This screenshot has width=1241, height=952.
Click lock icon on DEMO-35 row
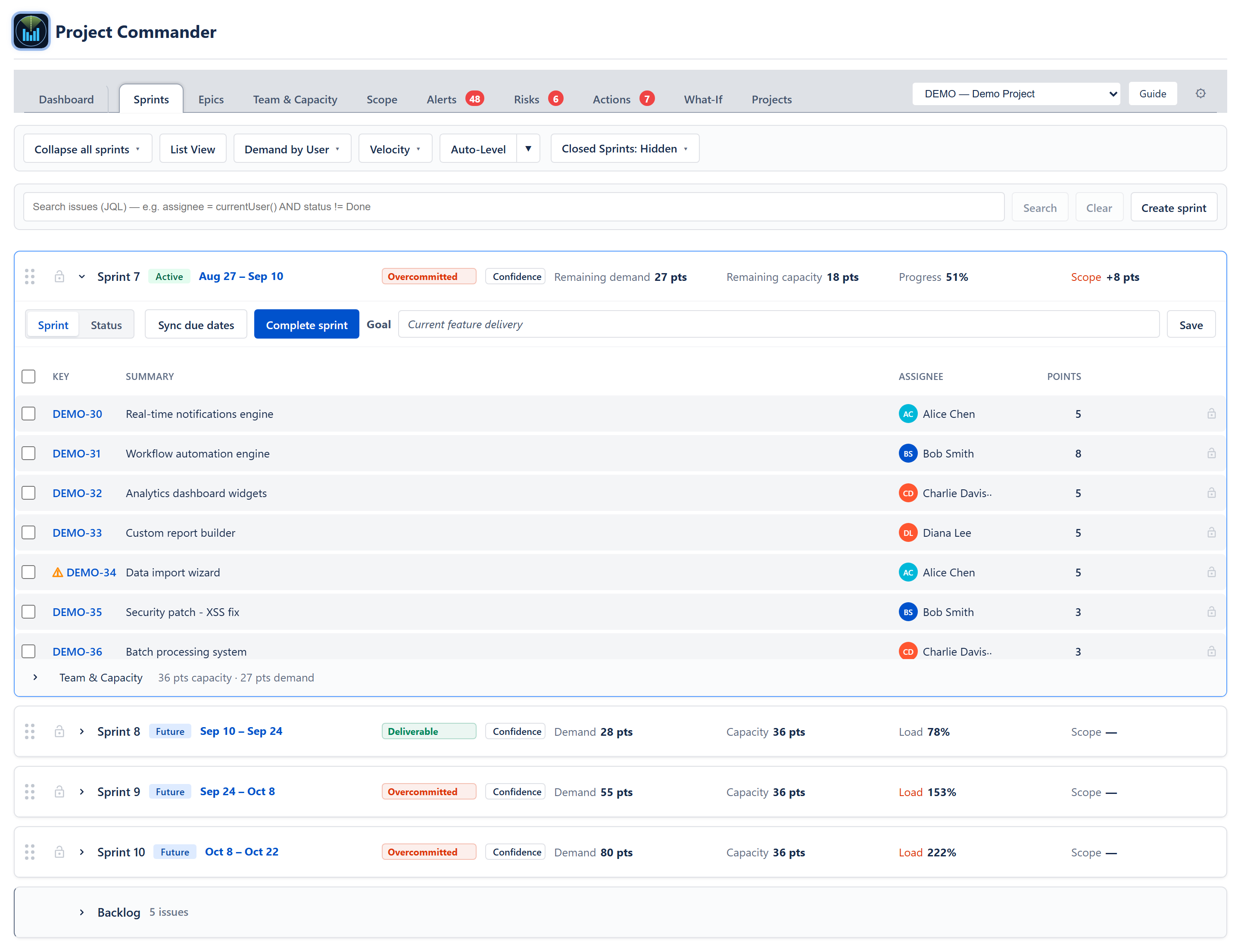click(1211, 612)
